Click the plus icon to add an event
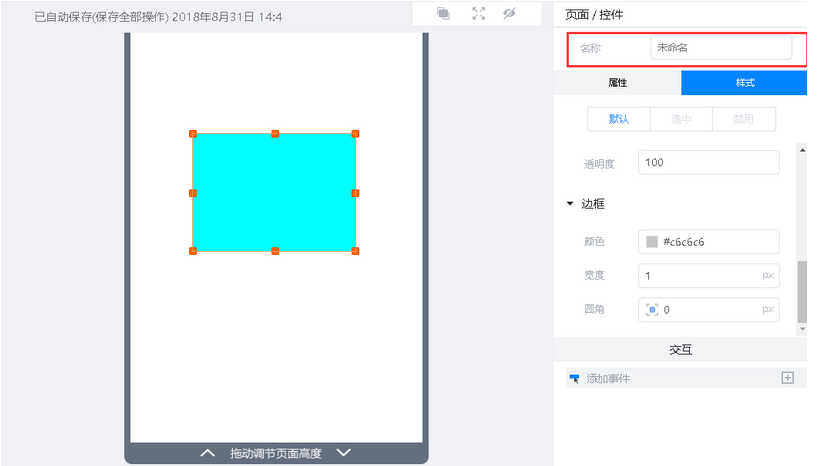This screenshot has height=466, width=838. tap(788, 378)
